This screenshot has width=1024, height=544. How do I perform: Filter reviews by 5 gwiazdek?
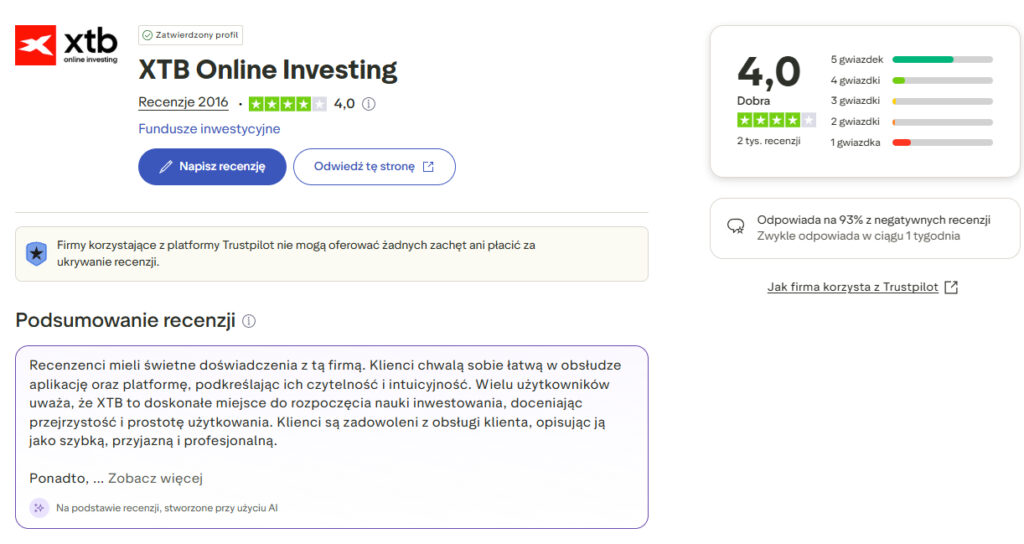(x=911, y=59)
